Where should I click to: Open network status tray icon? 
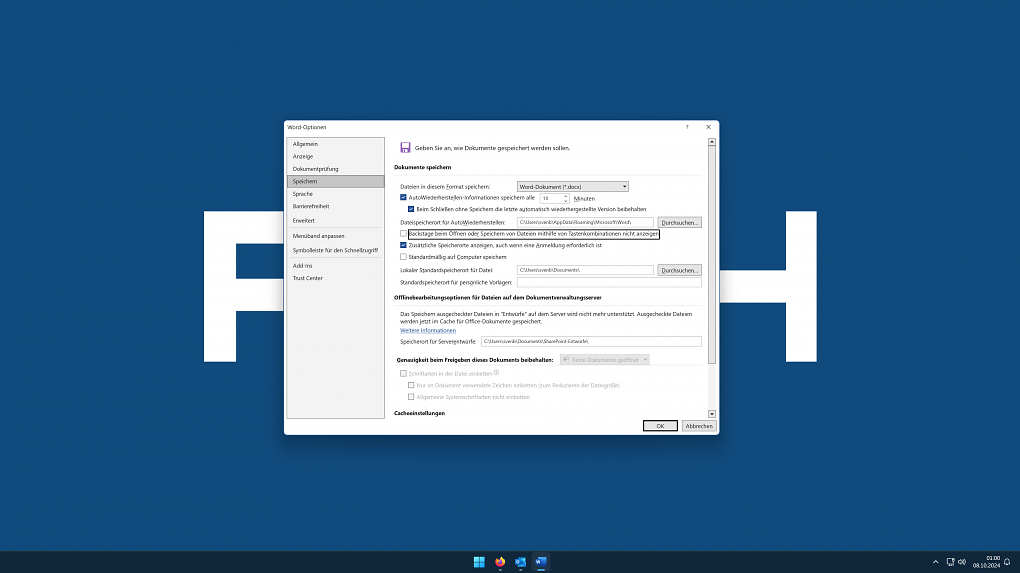point(950,562)
